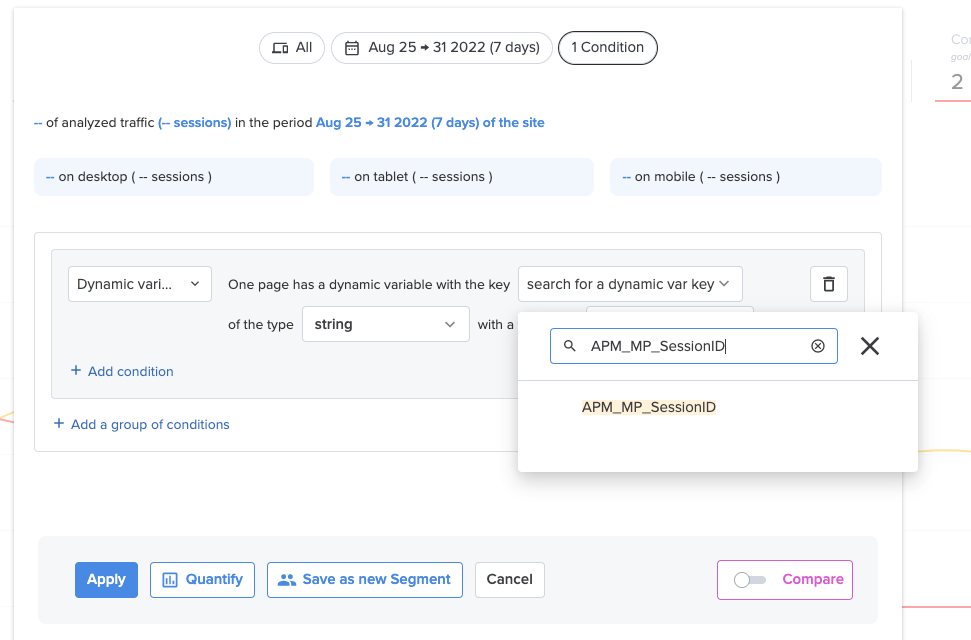Image resolution: width=971 pixels, height=640 pixels.
Task: Click the on desktop sessions card
Action: tap(174, 177)
